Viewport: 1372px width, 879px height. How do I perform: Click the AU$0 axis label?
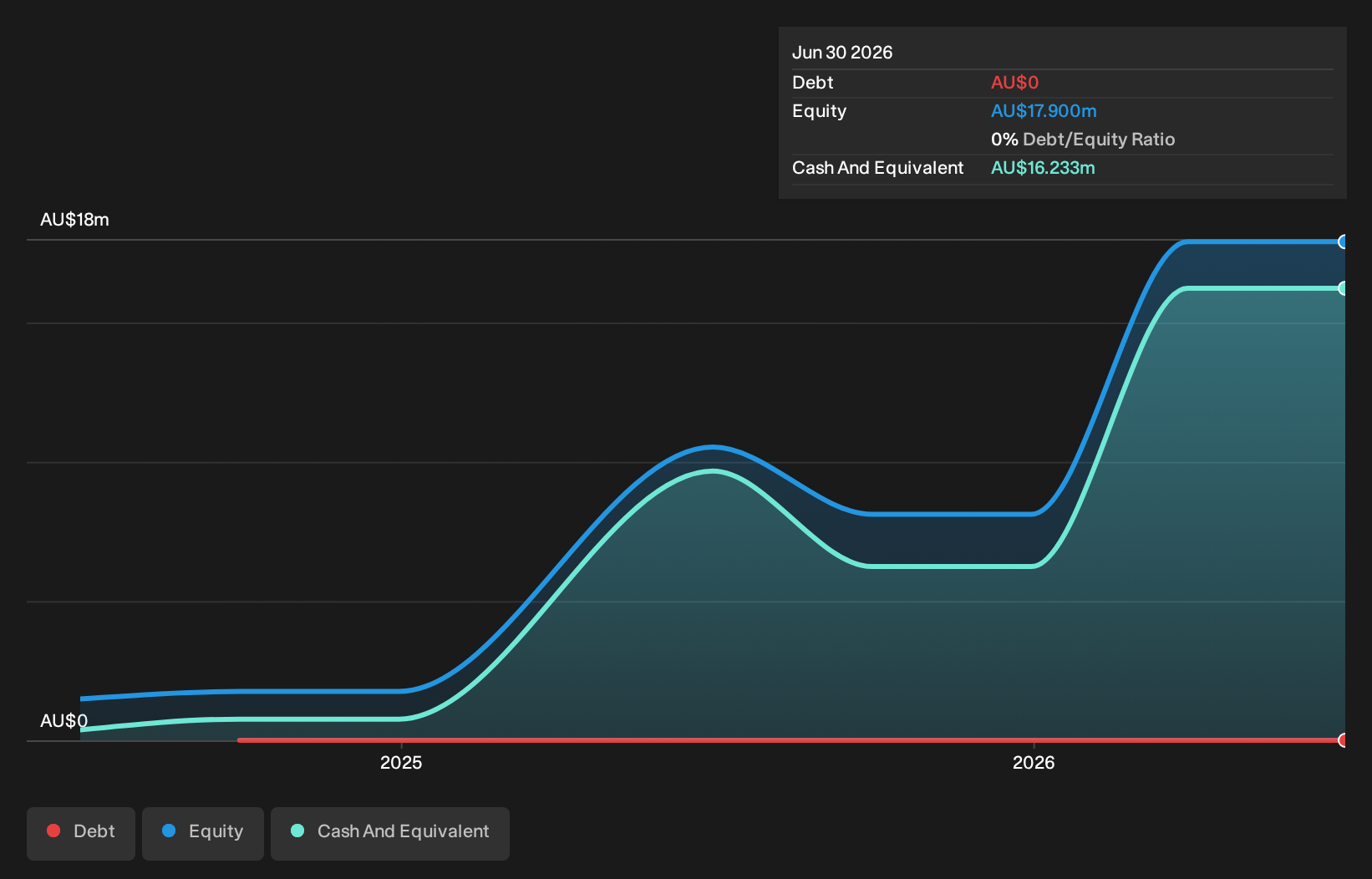64,721
